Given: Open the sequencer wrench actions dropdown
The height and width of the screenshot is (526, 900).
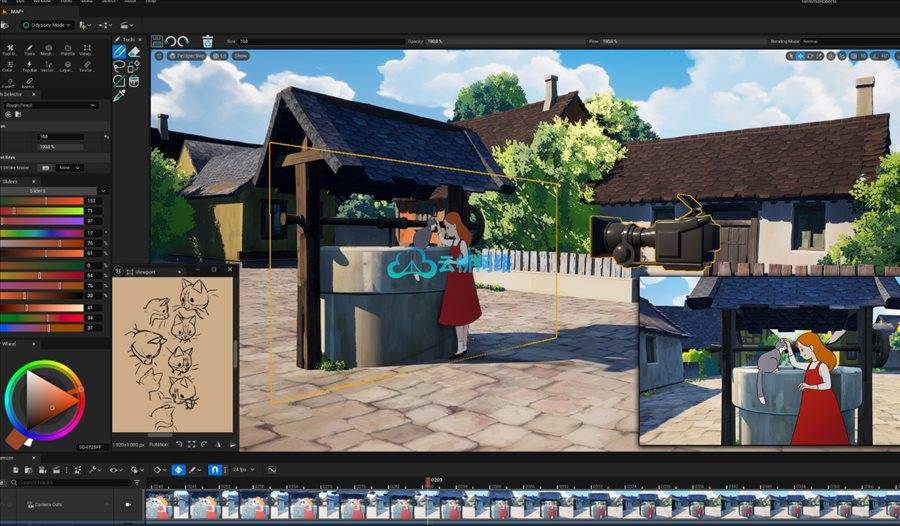Looking at the screenshot, I should 95,470.
